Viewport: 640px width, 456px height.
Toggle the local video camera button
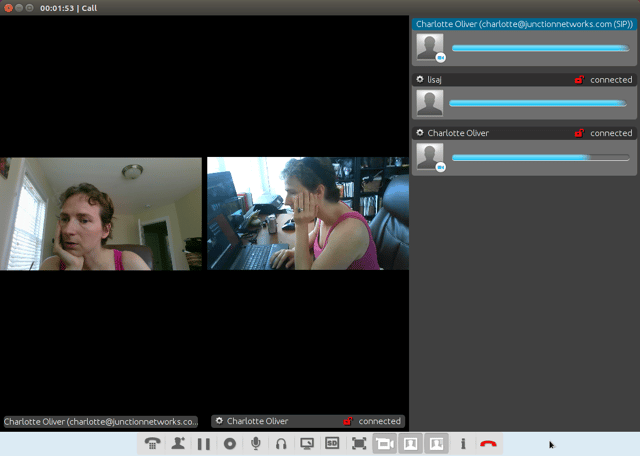pos(385,443)
